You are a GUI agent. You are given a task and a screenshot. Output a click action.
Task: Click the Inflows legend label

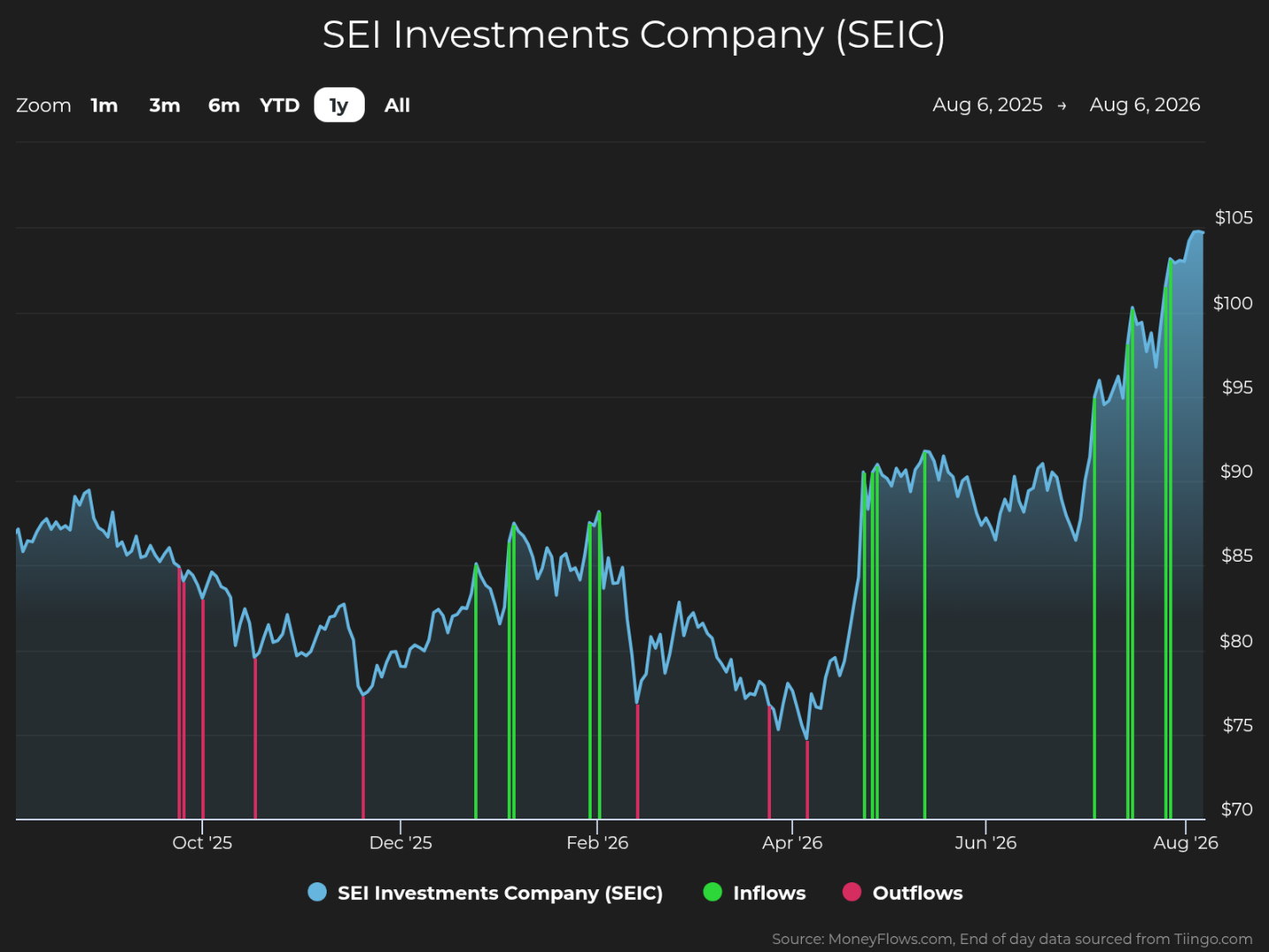point(769,893)
